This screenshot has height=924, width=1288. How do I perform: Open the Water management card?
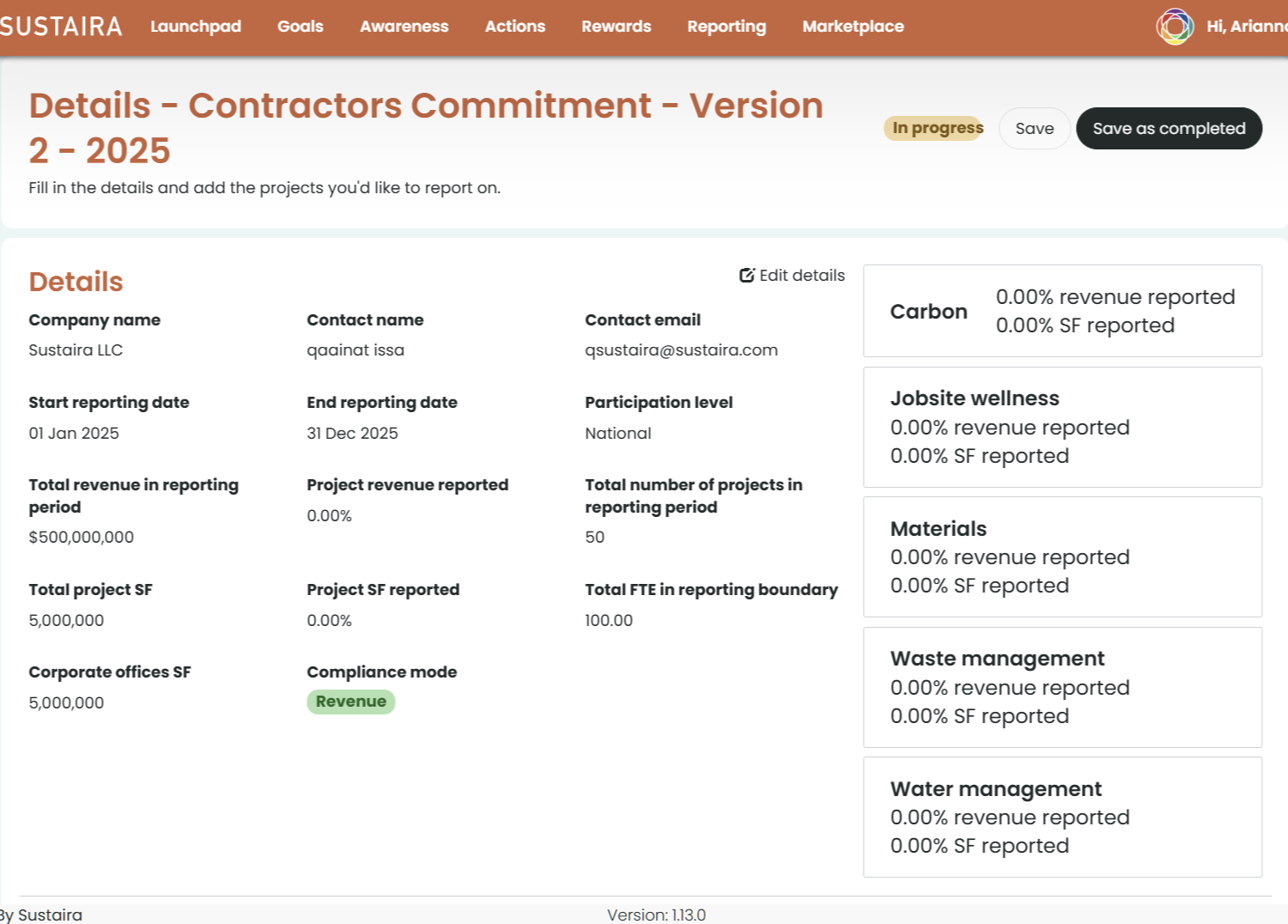1062,817
